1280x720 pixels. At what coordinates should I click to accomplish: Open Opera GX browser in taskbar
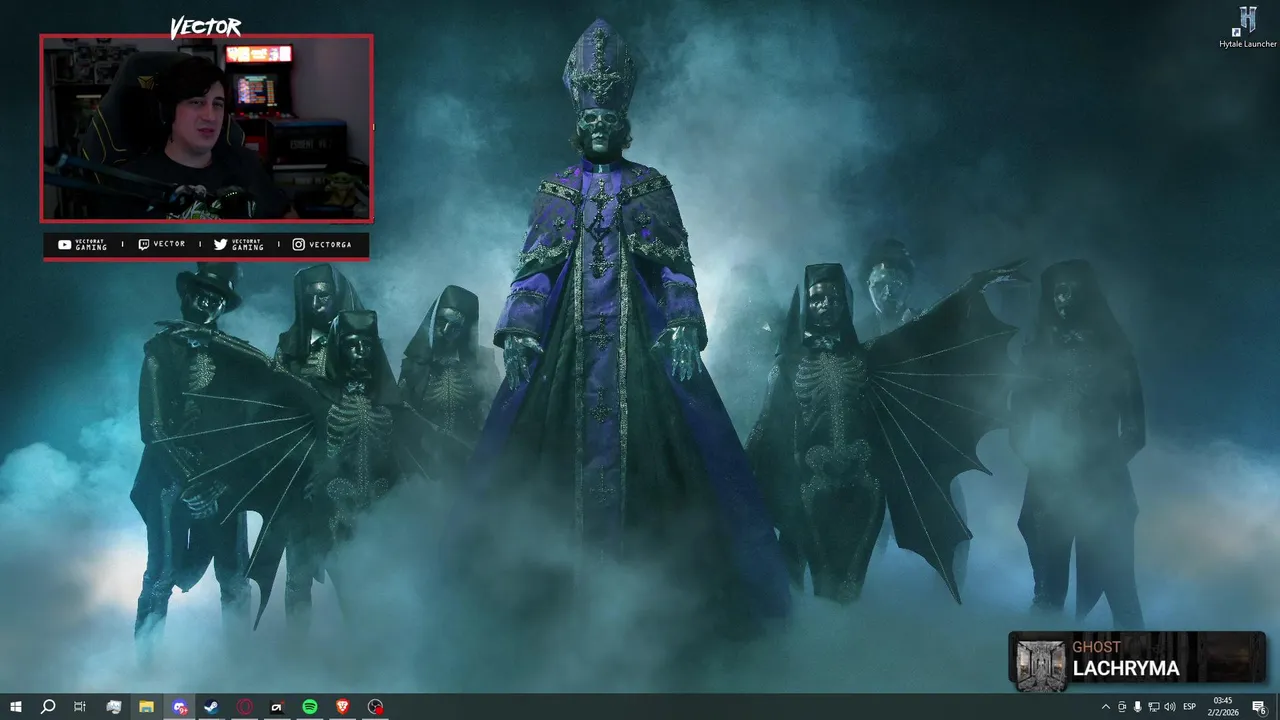(x=245, y=707)
